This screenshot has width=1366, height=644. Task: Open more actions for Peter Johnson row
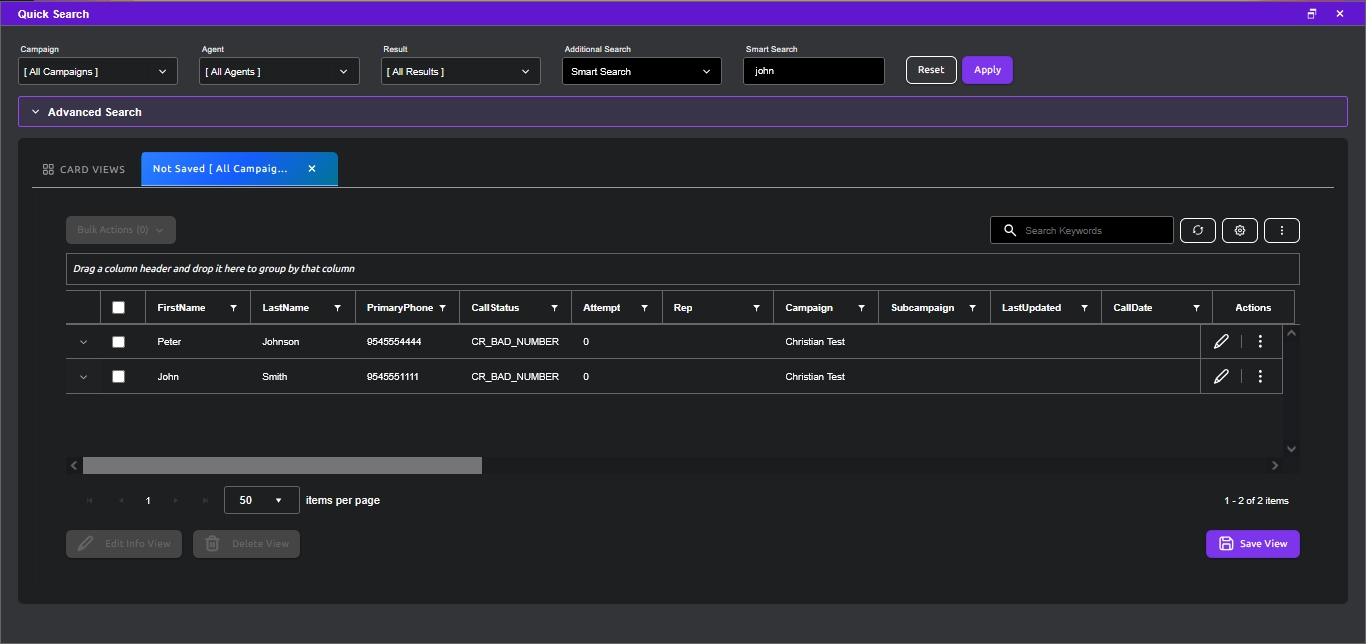(x=1260, y=342)
